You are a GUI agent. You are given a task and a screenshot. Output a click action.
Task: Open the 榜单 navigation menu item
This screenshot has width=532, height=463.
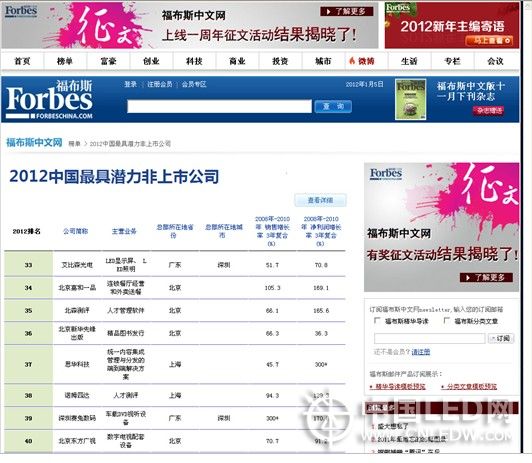click(x=65, y=61)
